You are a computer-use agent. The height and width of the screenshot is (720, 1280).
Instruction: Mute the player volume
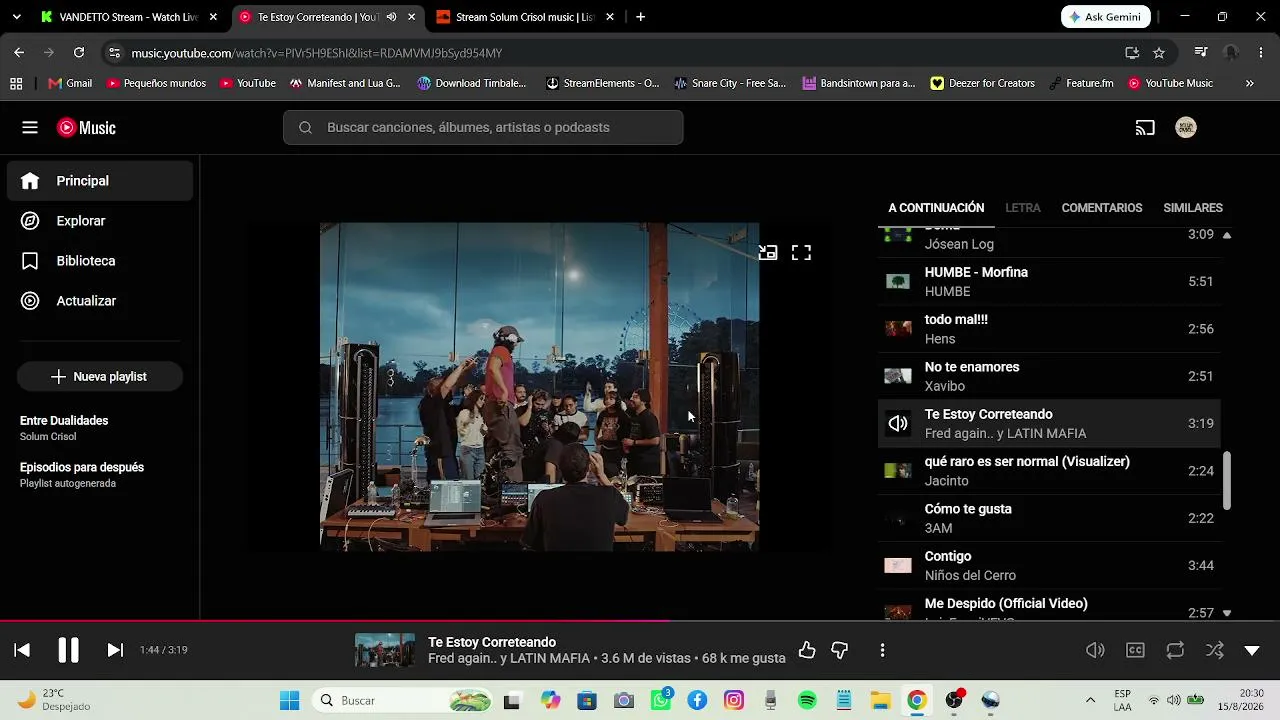pyautogui.click(x=1095, y=650)
